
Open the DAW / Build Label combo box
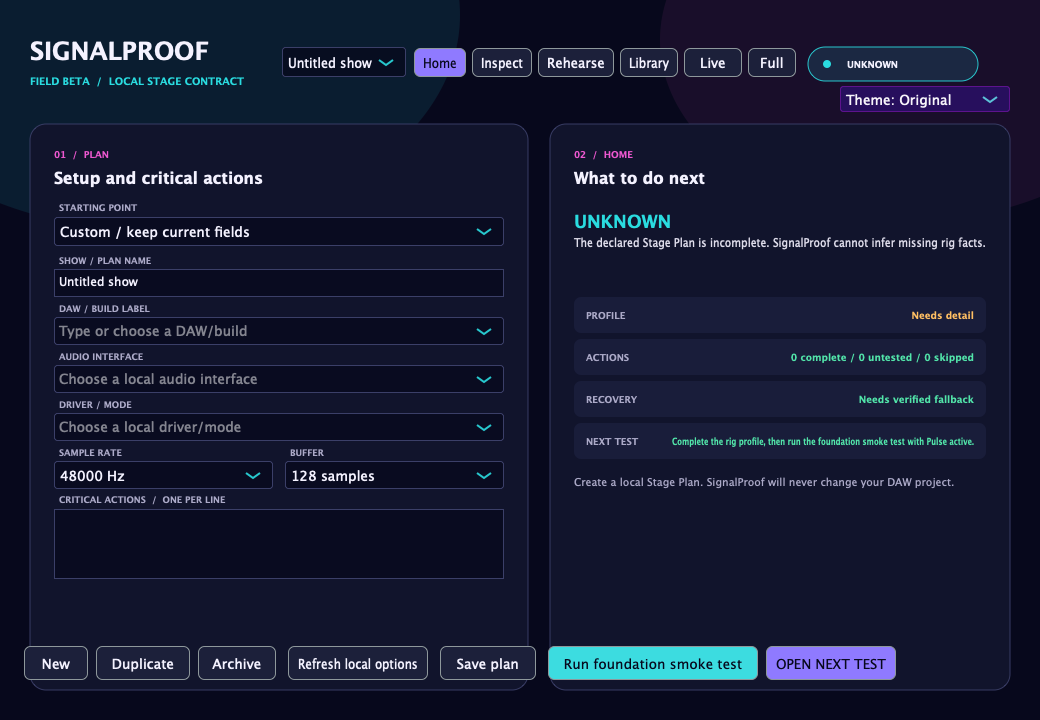click(279, 331)
